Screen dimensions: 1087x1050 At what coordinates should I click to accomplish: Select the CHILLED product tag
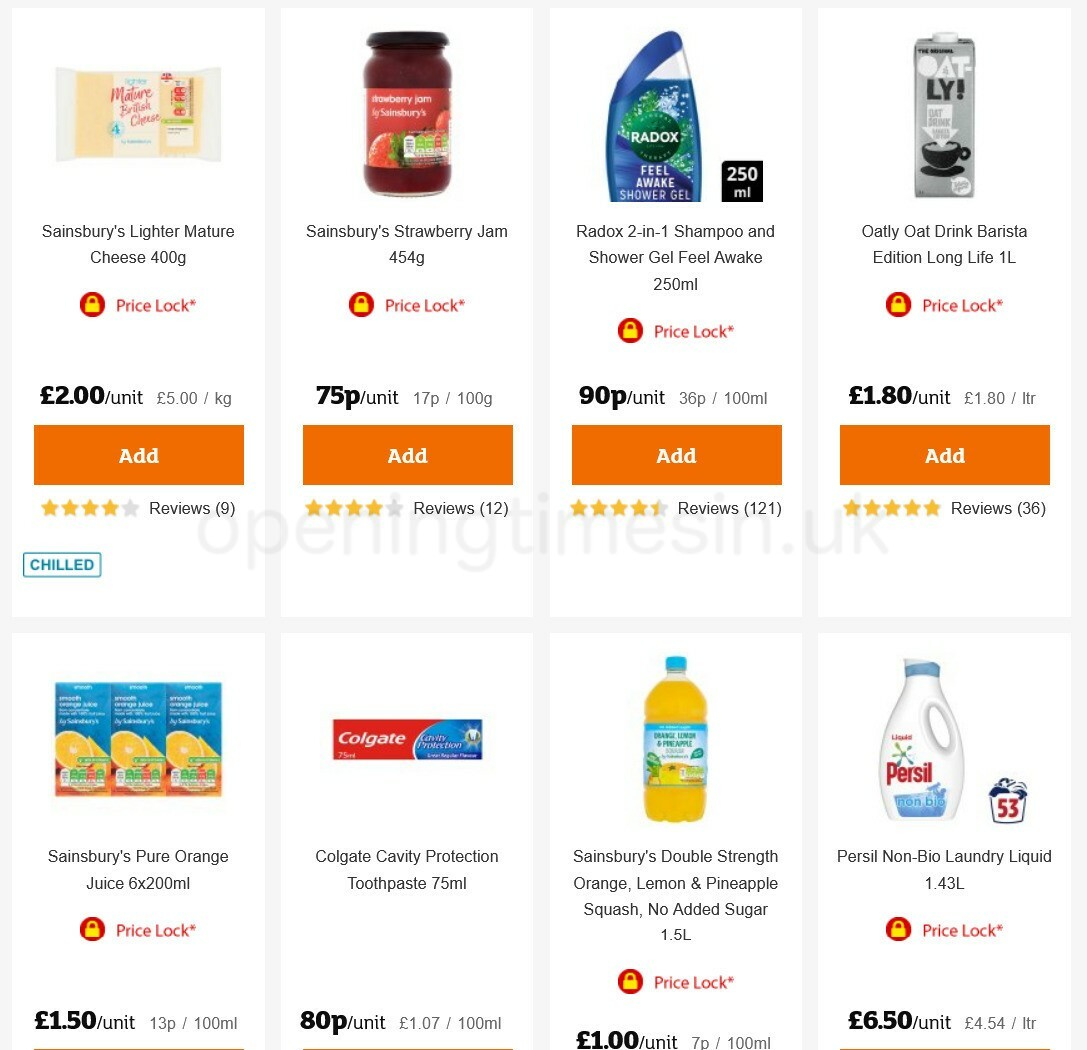[x=61, y=565]
